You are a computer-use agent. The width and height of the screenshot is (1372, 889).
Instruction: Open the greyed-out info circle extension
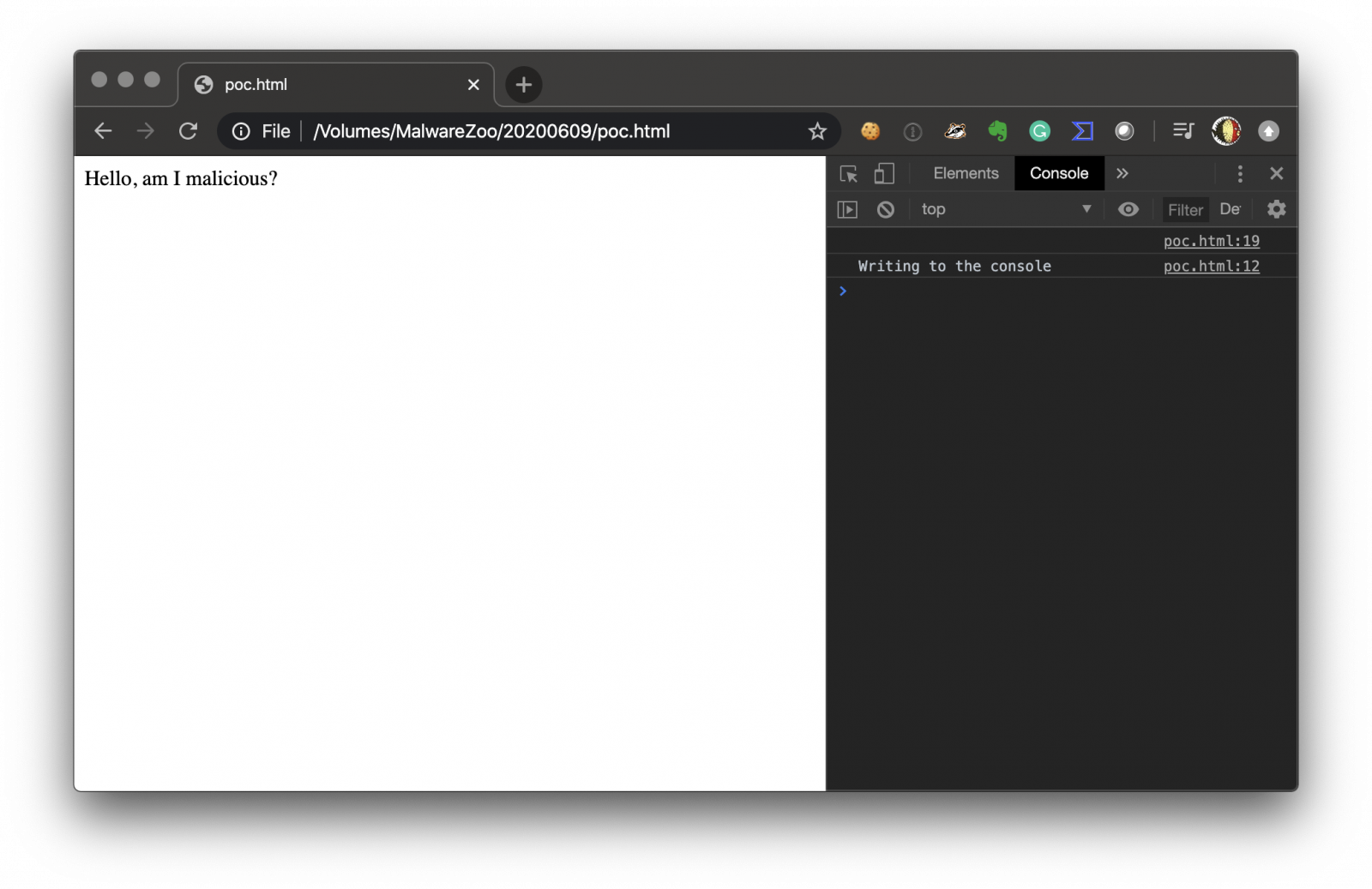point(912,131)
